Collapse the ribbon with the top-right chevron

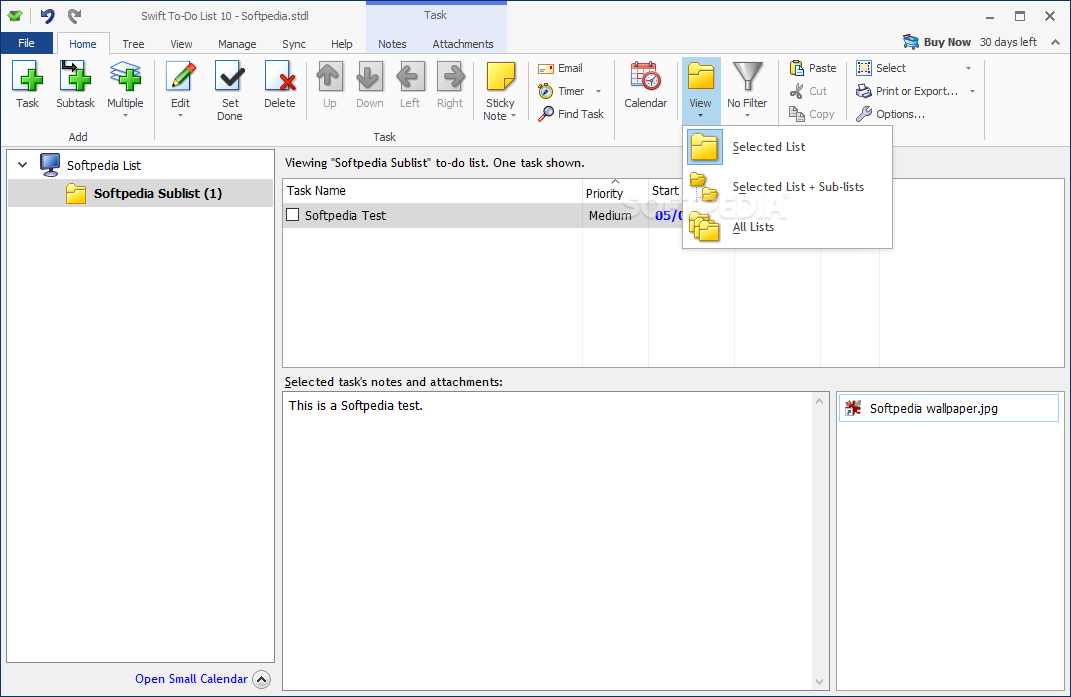click(1055, 42)
